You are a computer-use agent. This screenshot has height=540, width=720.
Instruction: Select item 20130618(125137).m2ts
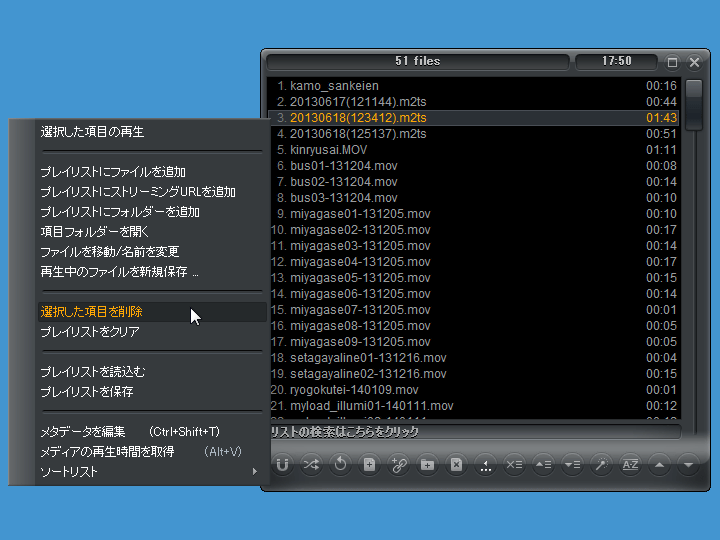(x=474, y=134)
